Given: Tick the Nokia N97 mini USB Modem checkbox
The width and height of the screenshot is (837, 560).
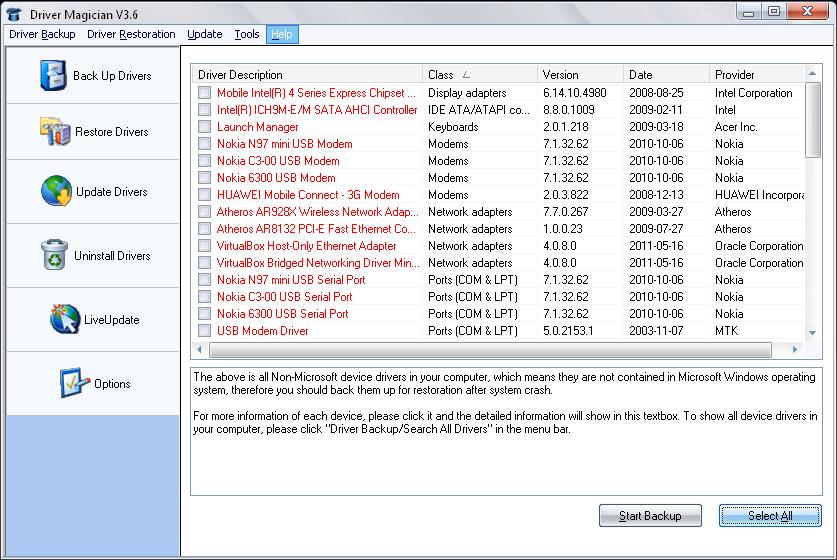Looking at the screenshot, I should pyautogui.click(x=204, y=144).
